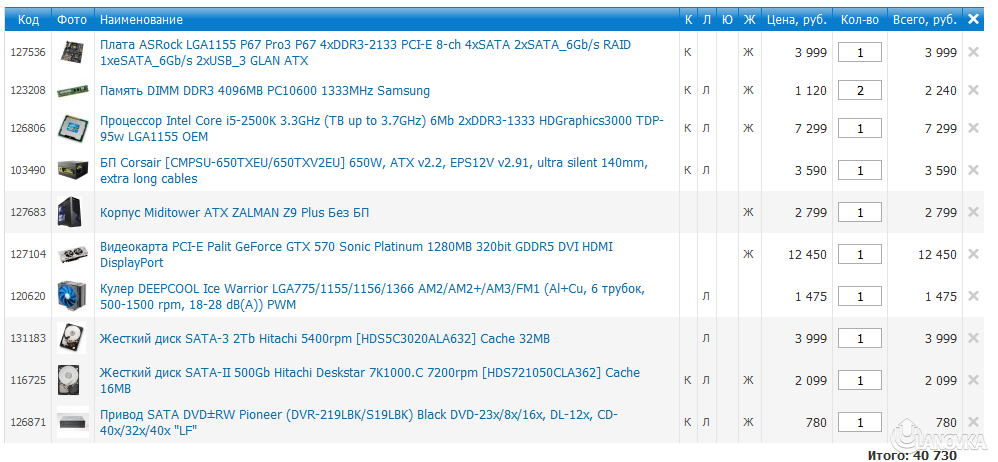This screenshot has height=462, width=998.
Task: Select product code 127536
Action: point(28,53)
